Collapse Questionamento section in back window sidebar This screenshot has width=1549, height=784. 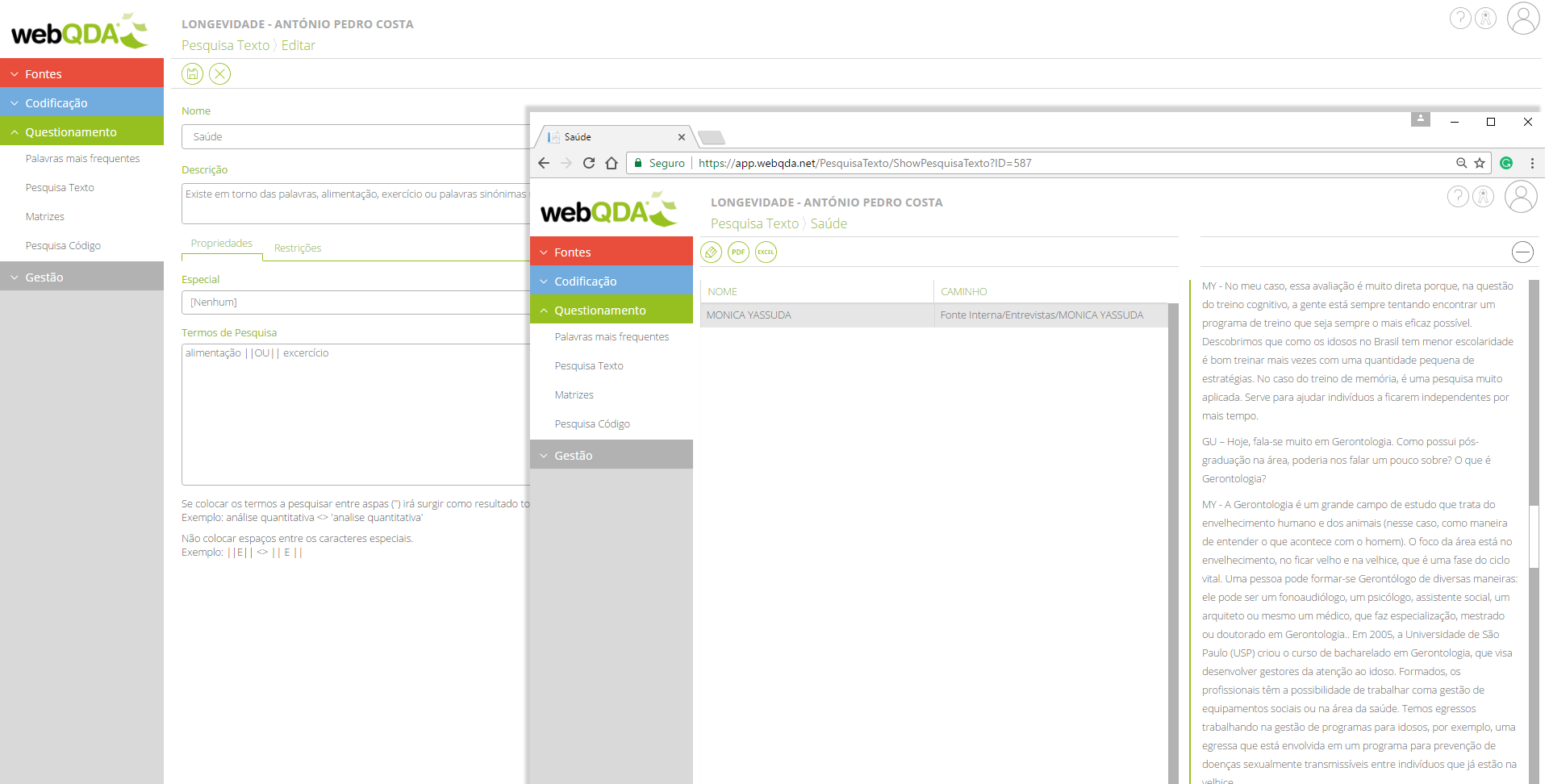click(x=81, y=131)
